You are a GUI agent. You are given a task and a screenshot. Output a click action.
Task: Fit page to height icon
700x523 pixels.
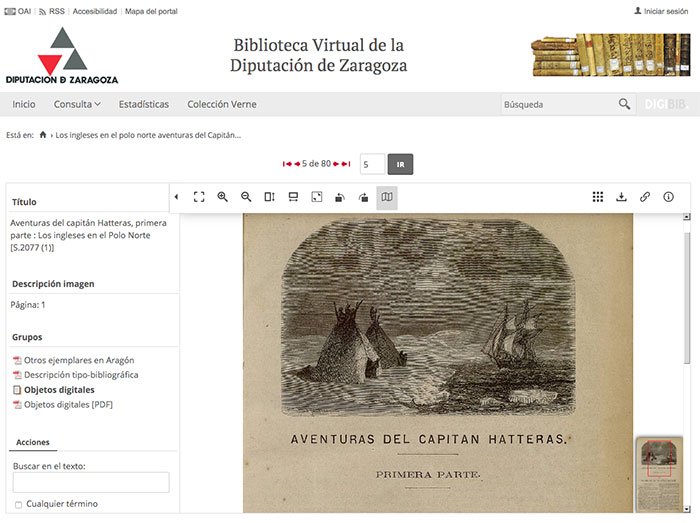pos(270,197)
